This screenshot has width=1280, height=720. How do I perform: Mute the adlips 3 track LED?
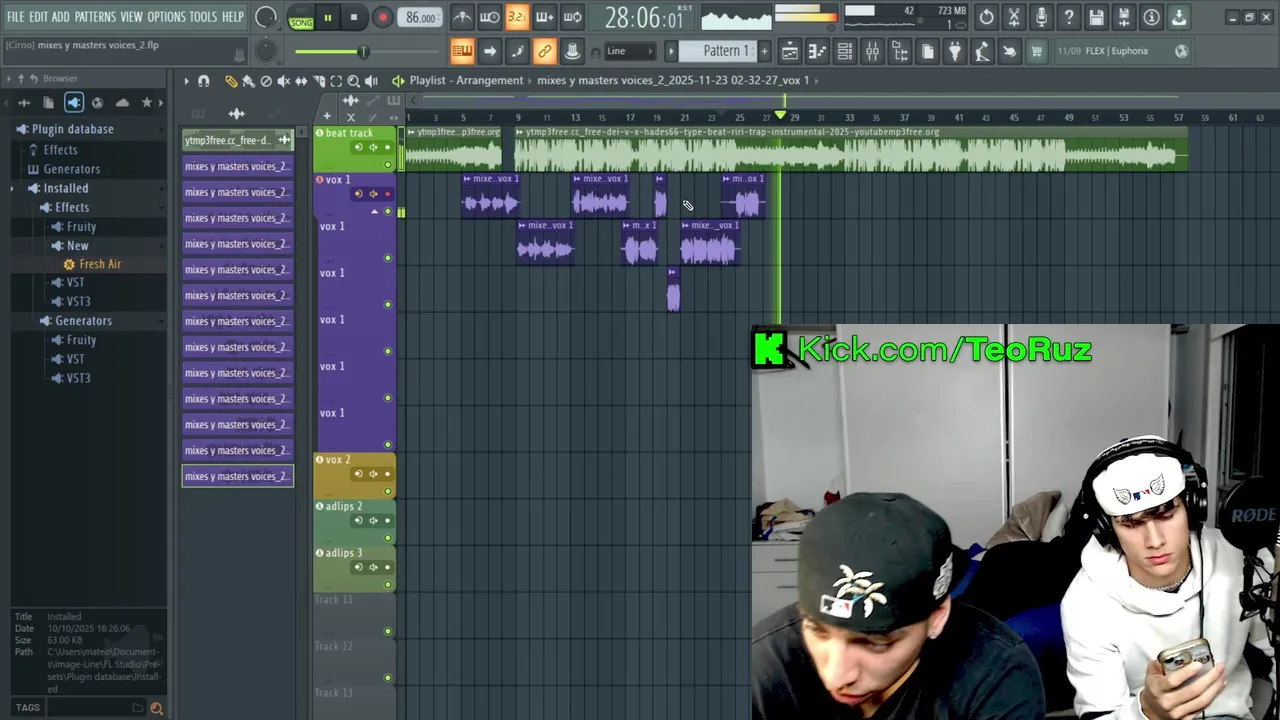coord(388,585)
